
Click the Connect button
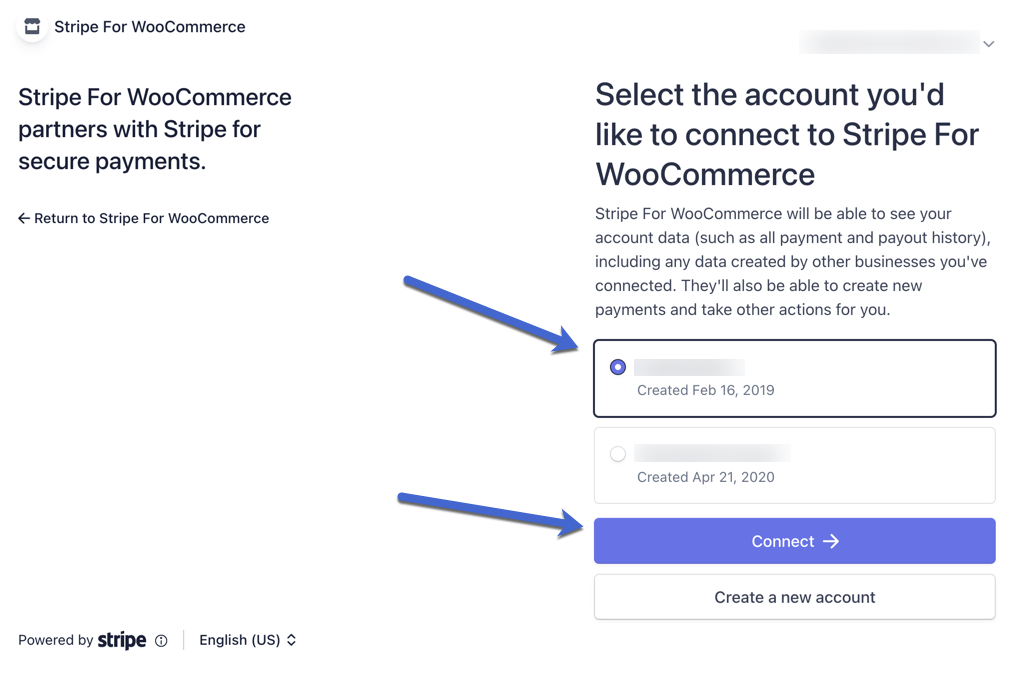click(x=794, y=541)
